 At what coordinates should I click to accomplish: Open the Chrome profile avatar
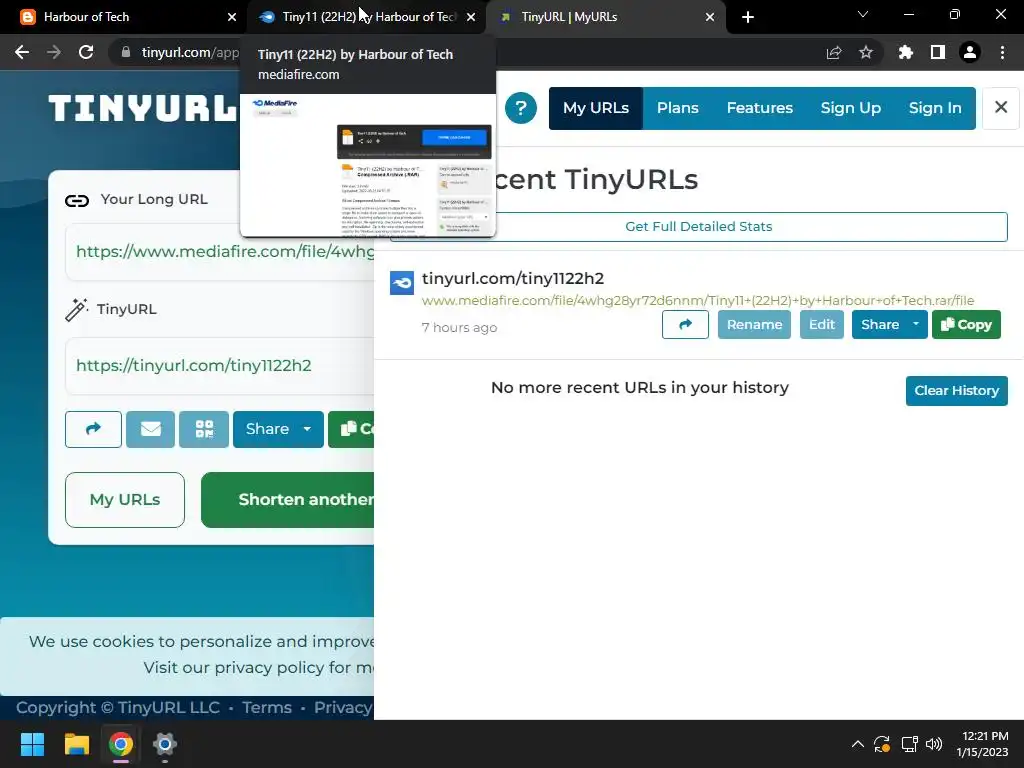[970, 52]
